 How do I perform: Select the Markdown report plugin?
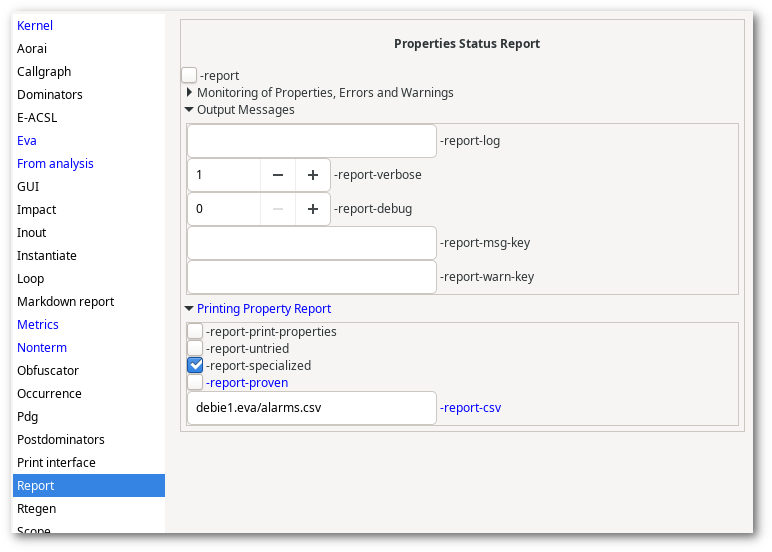click(x=65, y=301)
